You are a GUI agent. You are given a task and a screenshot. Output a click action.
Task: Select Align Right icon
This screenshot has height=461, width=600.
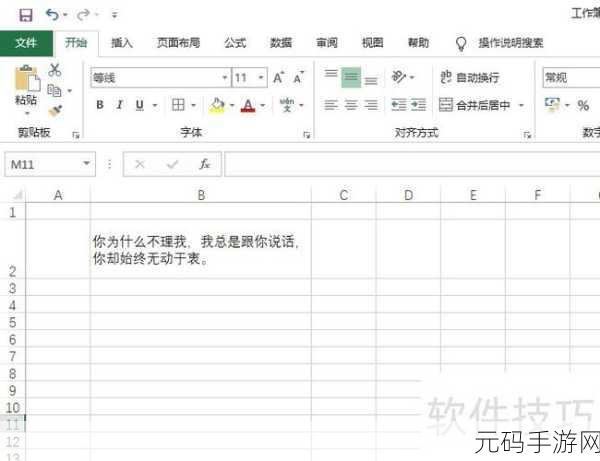371,105
